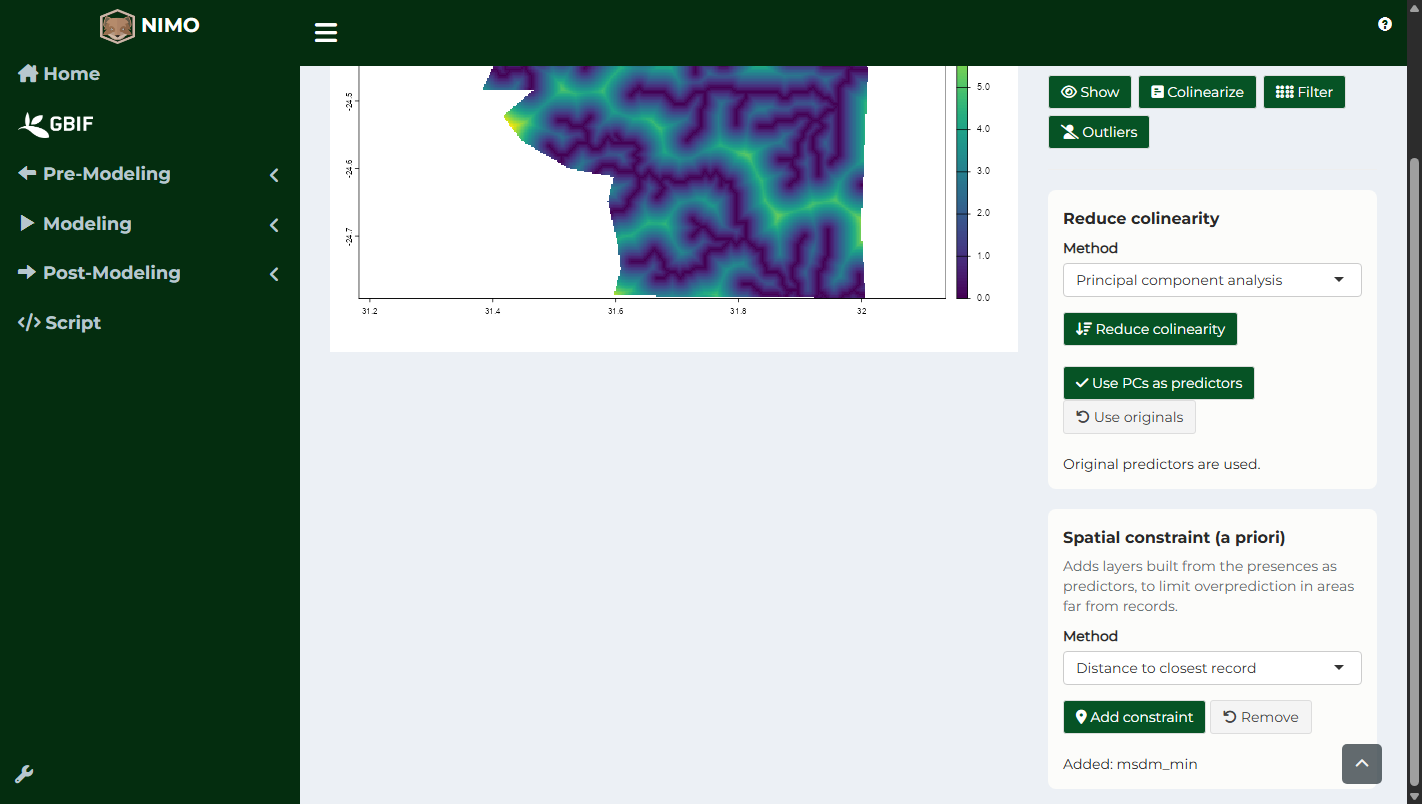
Task: Click the Show button
Action: (1090, 92)
